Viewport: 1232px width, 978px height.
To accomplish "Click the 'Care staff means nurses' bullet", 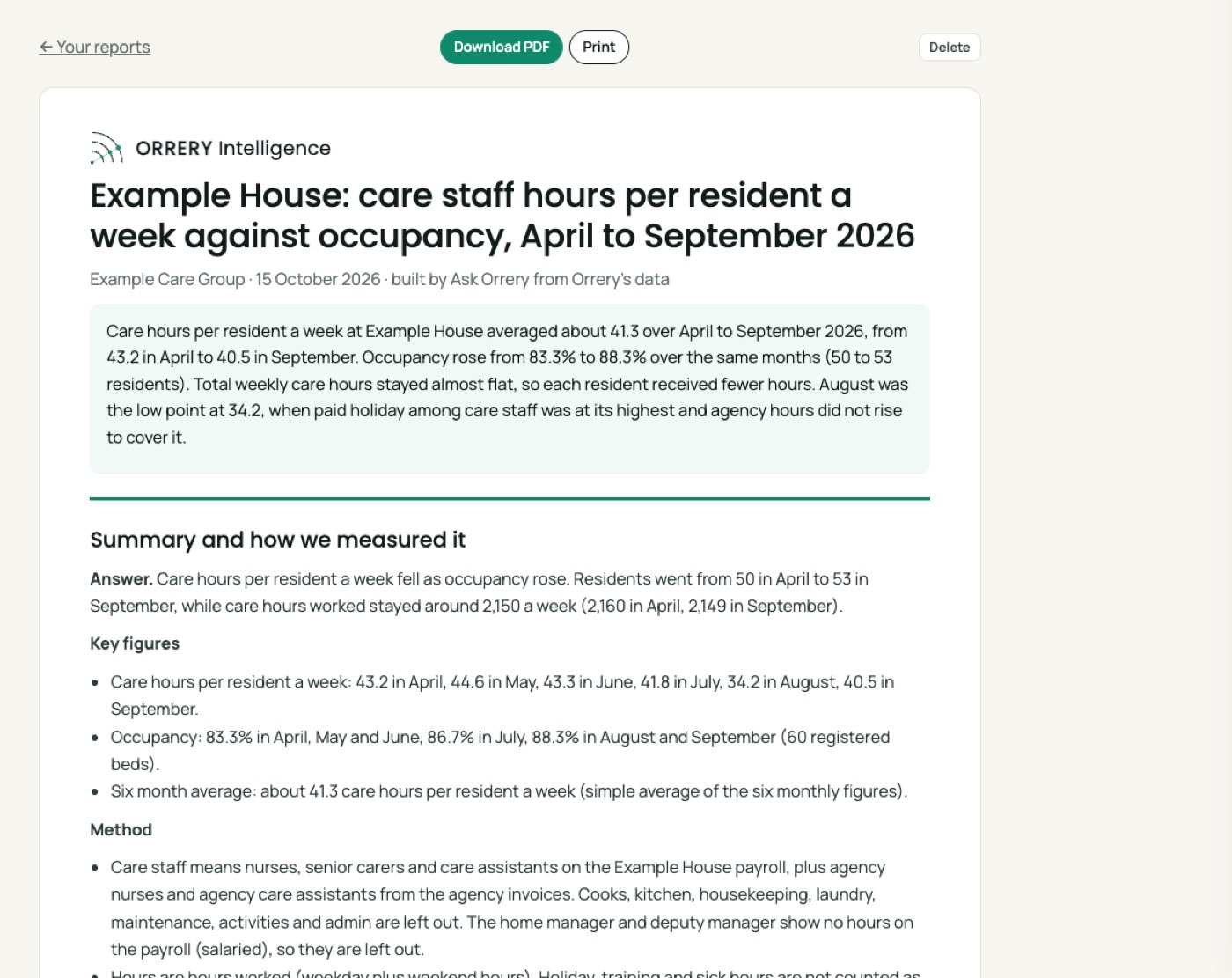I will click(x=511, y=908).
